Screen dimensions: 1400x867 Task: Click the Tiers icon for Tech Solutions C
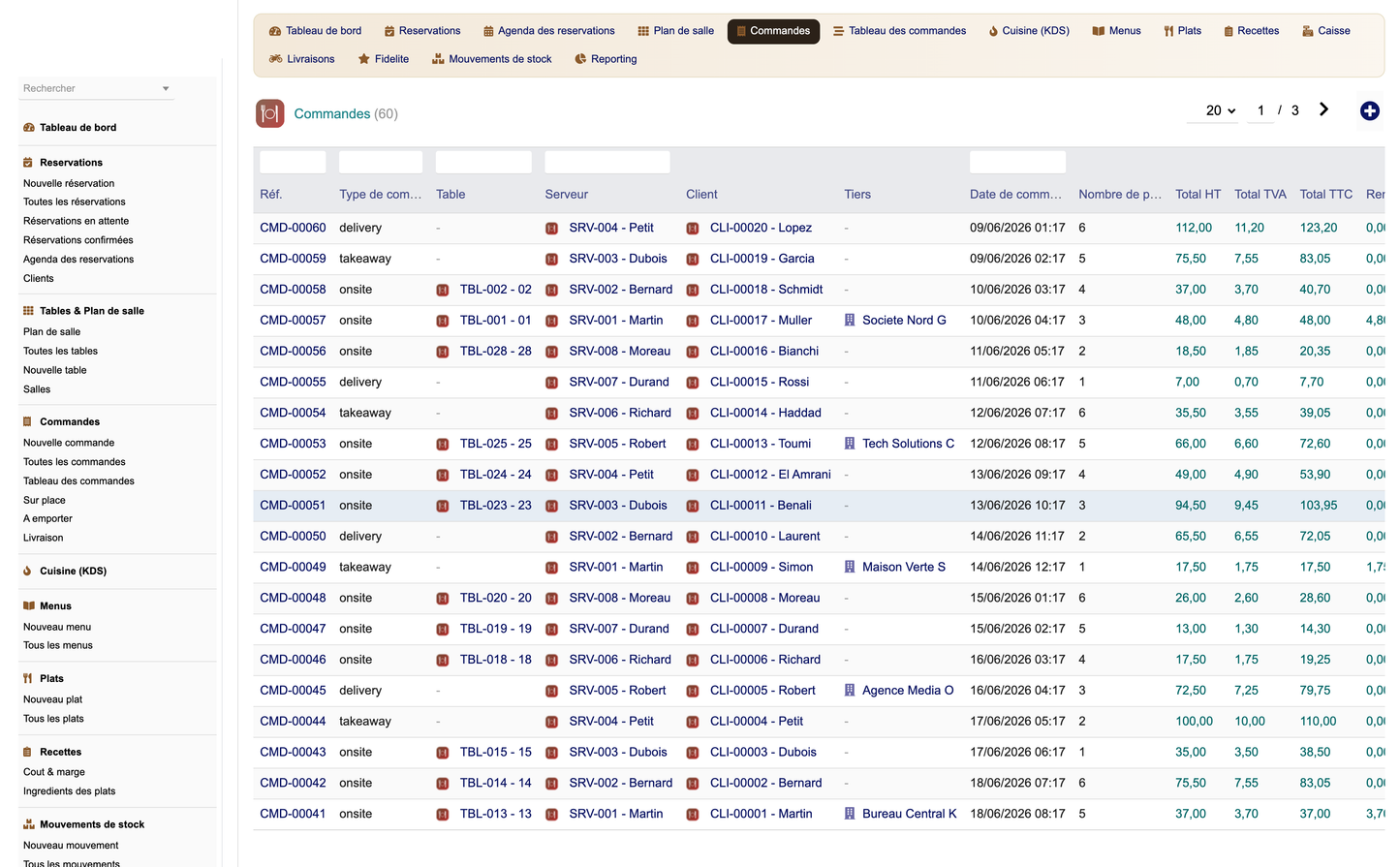850,444
